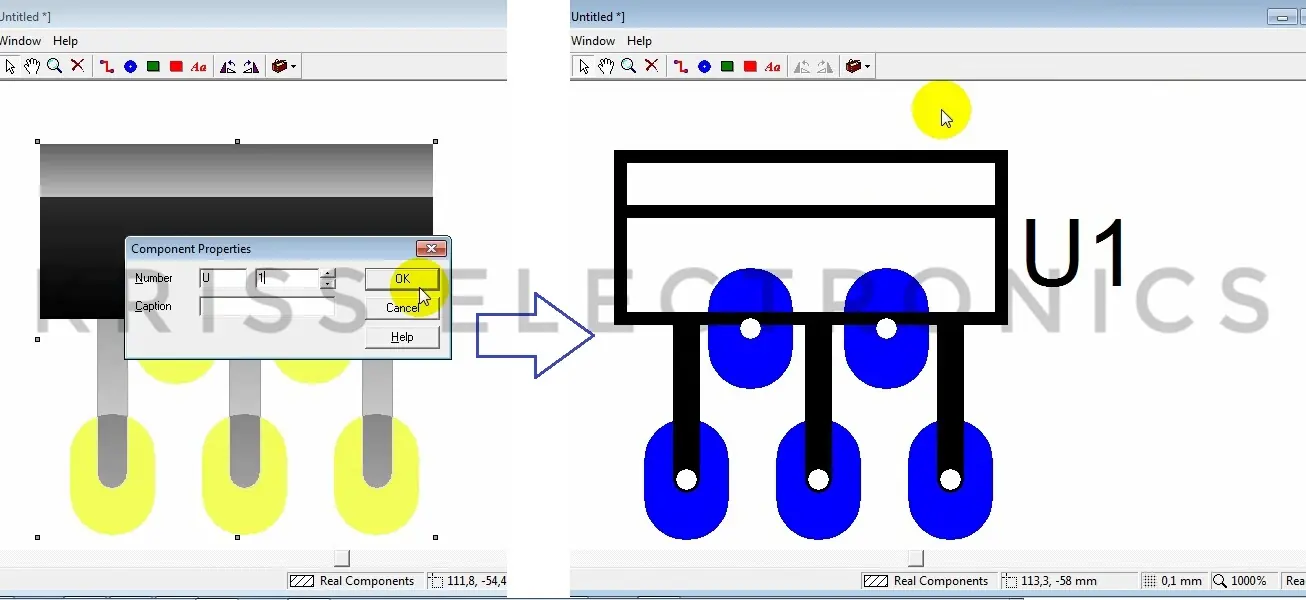
Task: Click horizontal scrollbar thumb in left window
Action: pos(342,558)
